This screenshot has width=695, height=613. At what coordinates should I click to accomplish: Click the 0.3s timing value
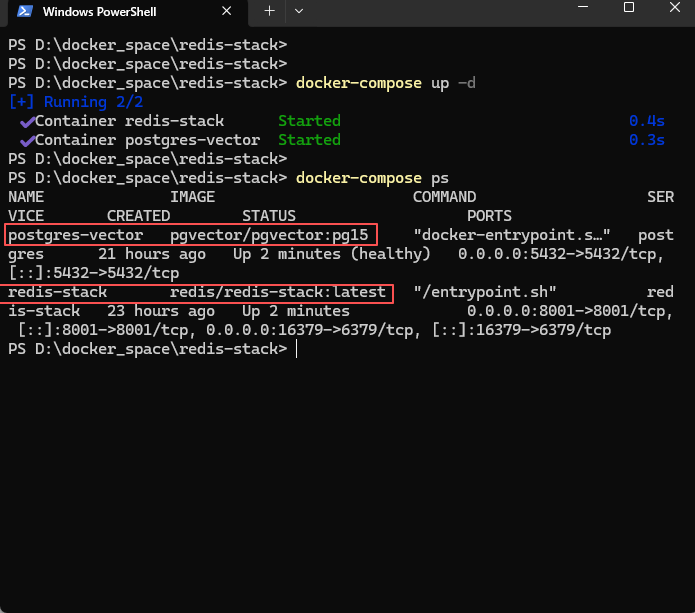[647, 140]
